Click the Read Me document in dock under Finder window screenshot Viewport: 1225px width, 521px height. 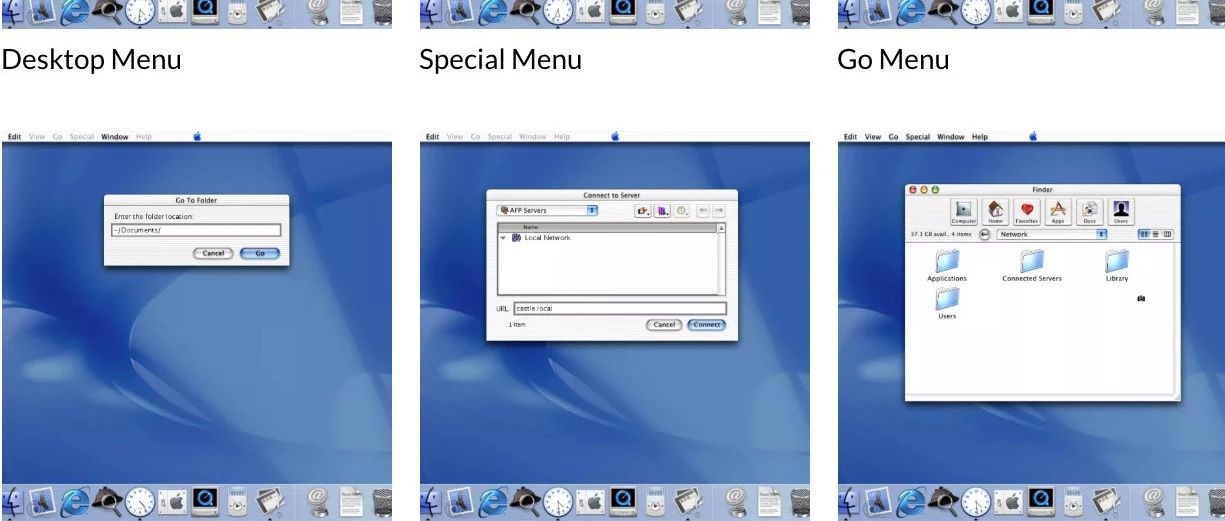click(x=1186, y=500)
